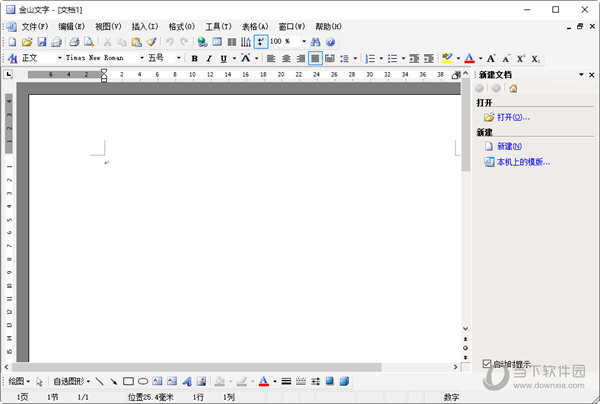Insert WordArt from drawing toolbar
Viewport: 600px width, 404px height.
[x=187, y=381]
